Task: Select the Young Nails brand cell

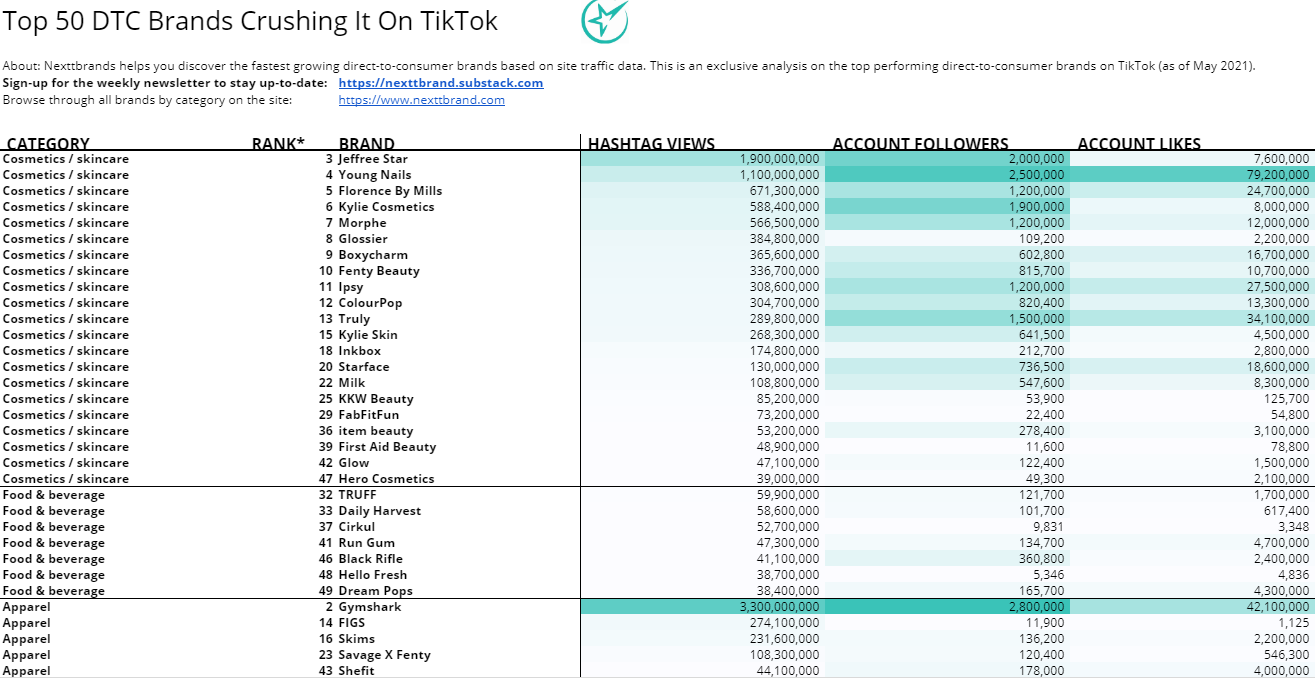Action: pyautogui.click(x=375, y=175)
